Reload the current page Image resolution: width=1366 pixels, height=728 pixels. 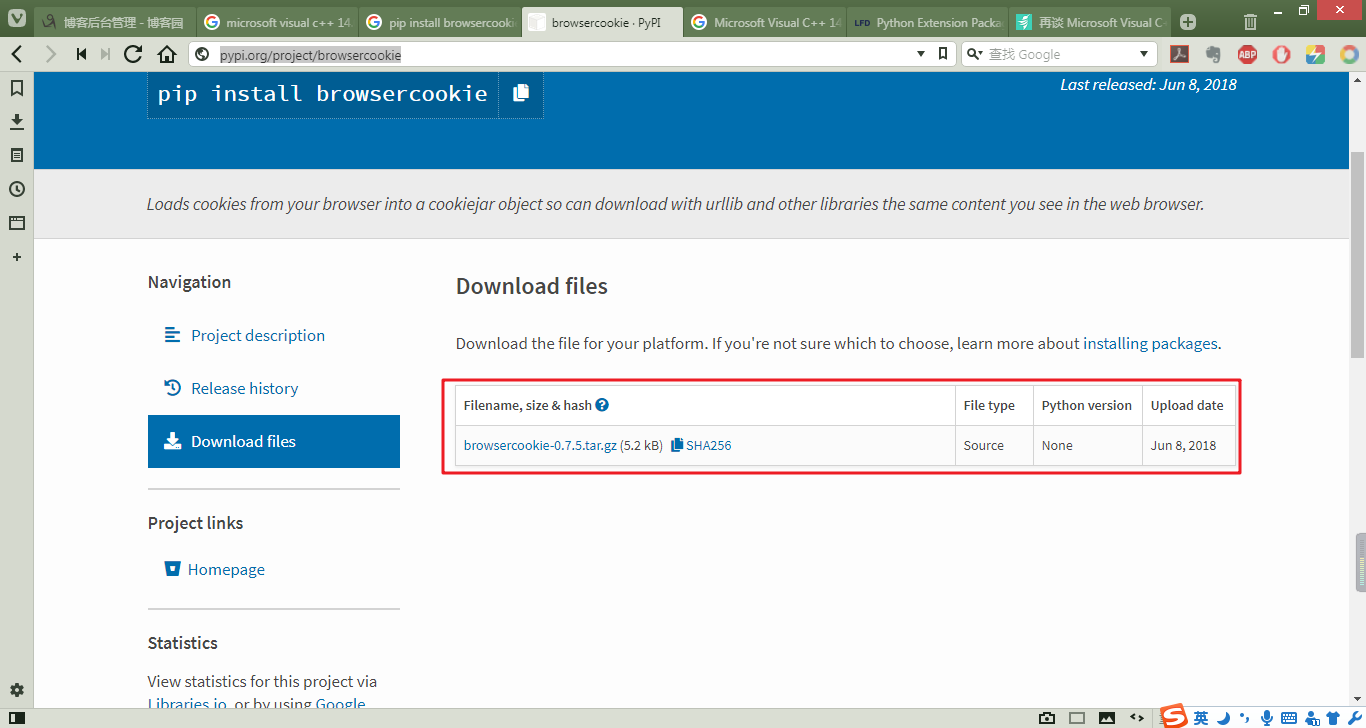pyautogui.click(x=133, y=54)
